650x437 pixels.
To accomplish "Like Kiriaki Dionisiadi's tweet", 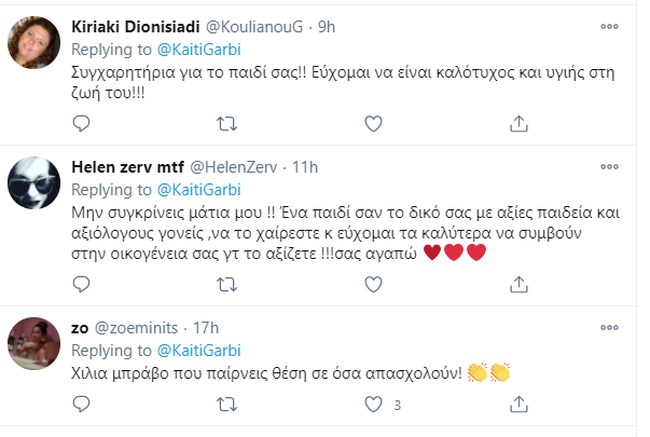I will pos(372,124).
